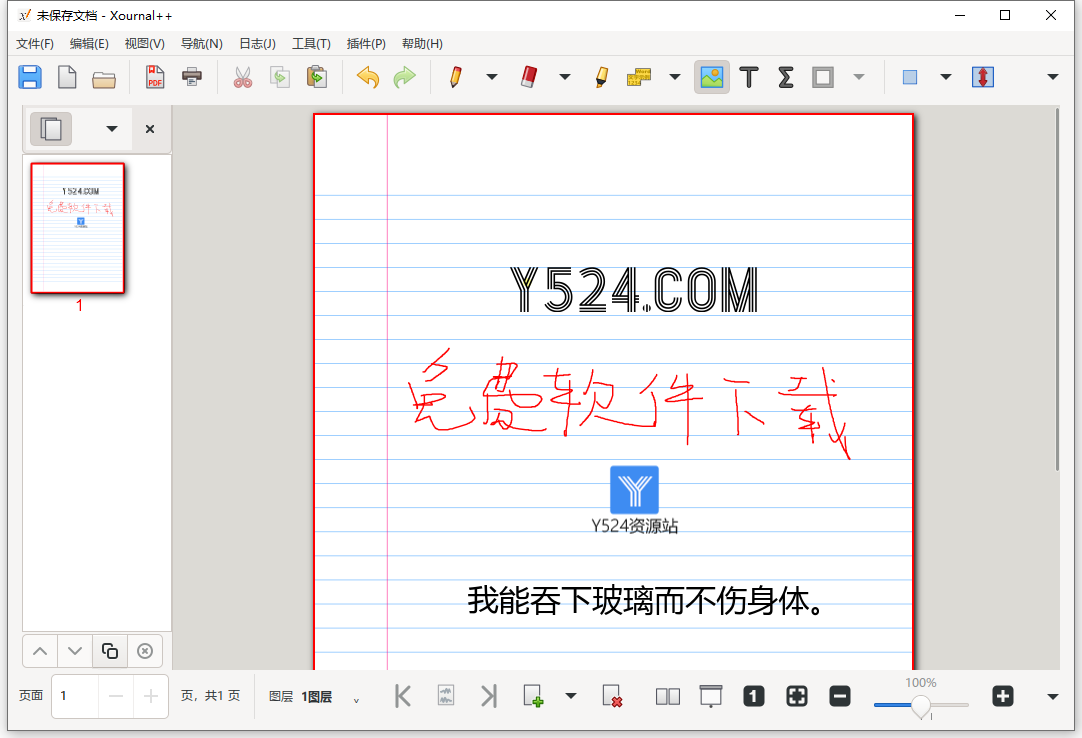The width and height of the screenshot is (1082, 738).
Task: Print the document
Action: 192,77
